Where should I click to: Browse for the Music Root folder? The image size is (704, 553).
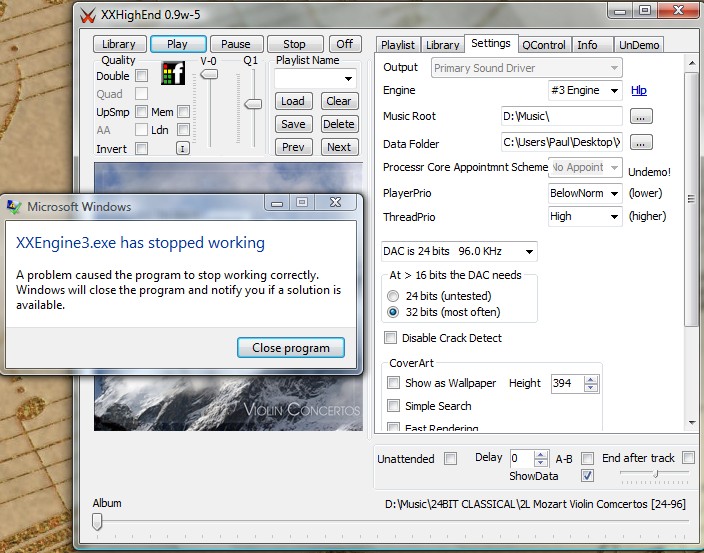click(641, 116)
